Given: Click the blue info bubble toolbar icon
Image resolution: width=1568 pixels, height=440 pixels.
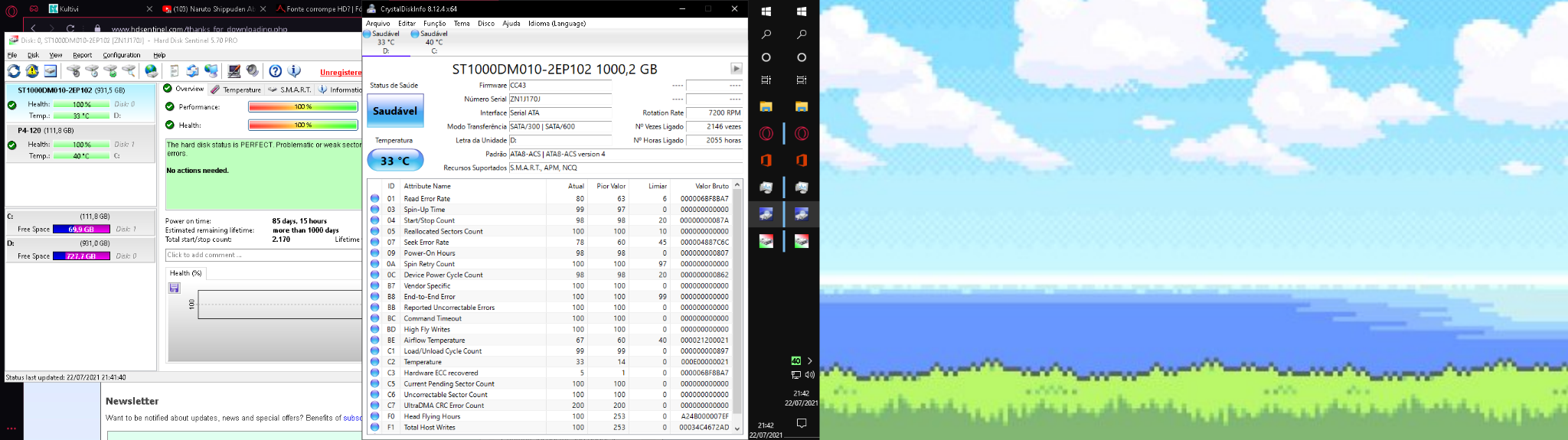Looking at the screenshot, I should pyautogui.click(x=294, y=71).
